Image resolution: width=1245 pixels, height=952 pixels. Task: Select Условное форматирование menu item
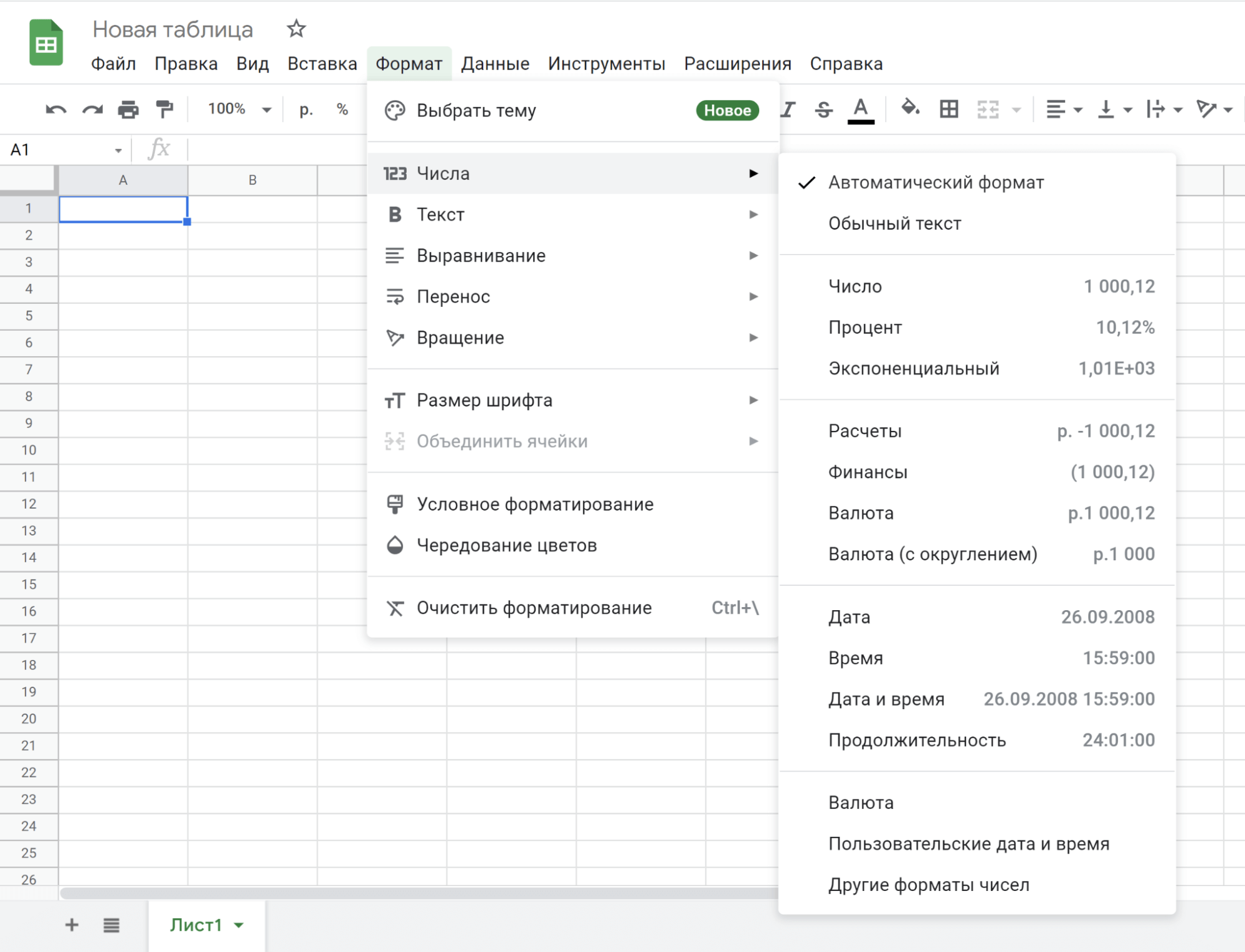tap(537, 505)
